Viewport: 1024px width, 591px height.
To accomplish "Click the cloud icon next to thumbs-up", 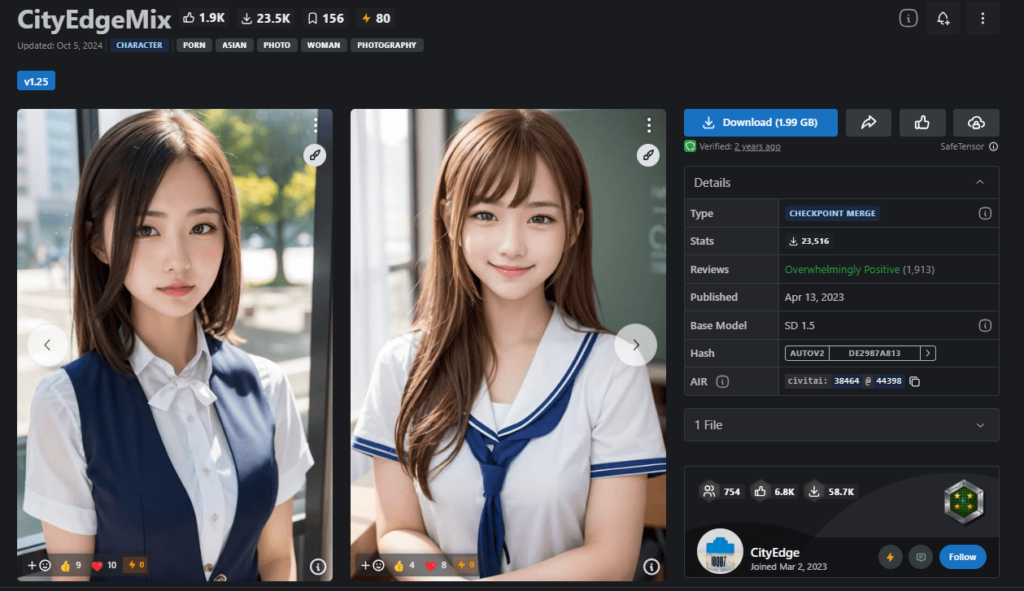I will [x=976, y=122].
